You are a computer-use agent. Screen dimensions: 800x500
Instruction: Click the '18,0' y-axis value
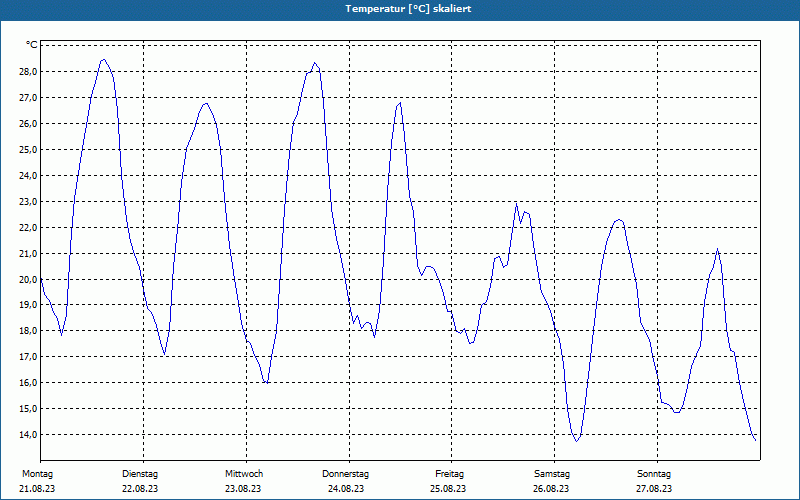coord(28,331)
